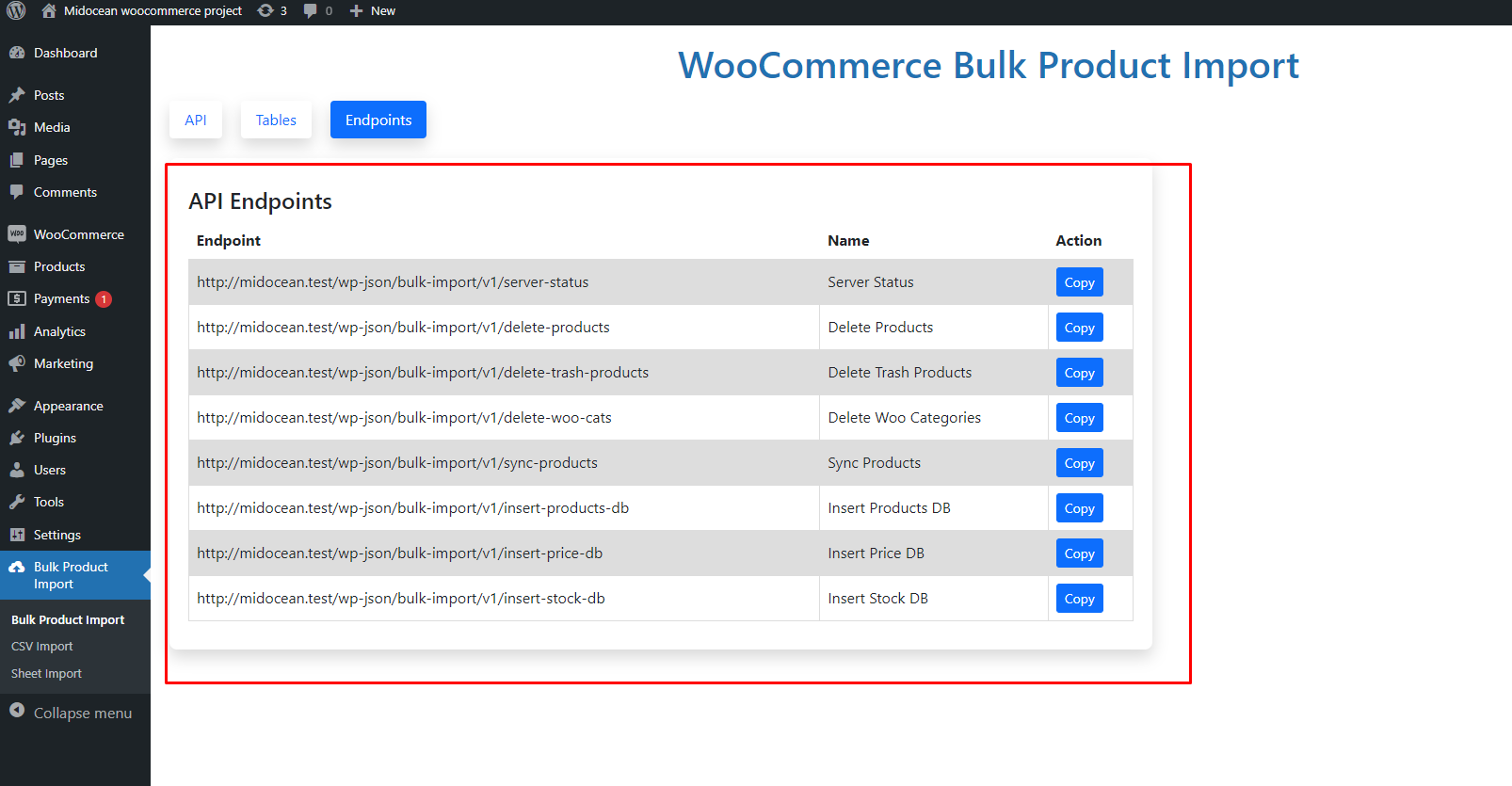Click the Marketing megaphone icon
1512x786 pixels.
point(17,363)
